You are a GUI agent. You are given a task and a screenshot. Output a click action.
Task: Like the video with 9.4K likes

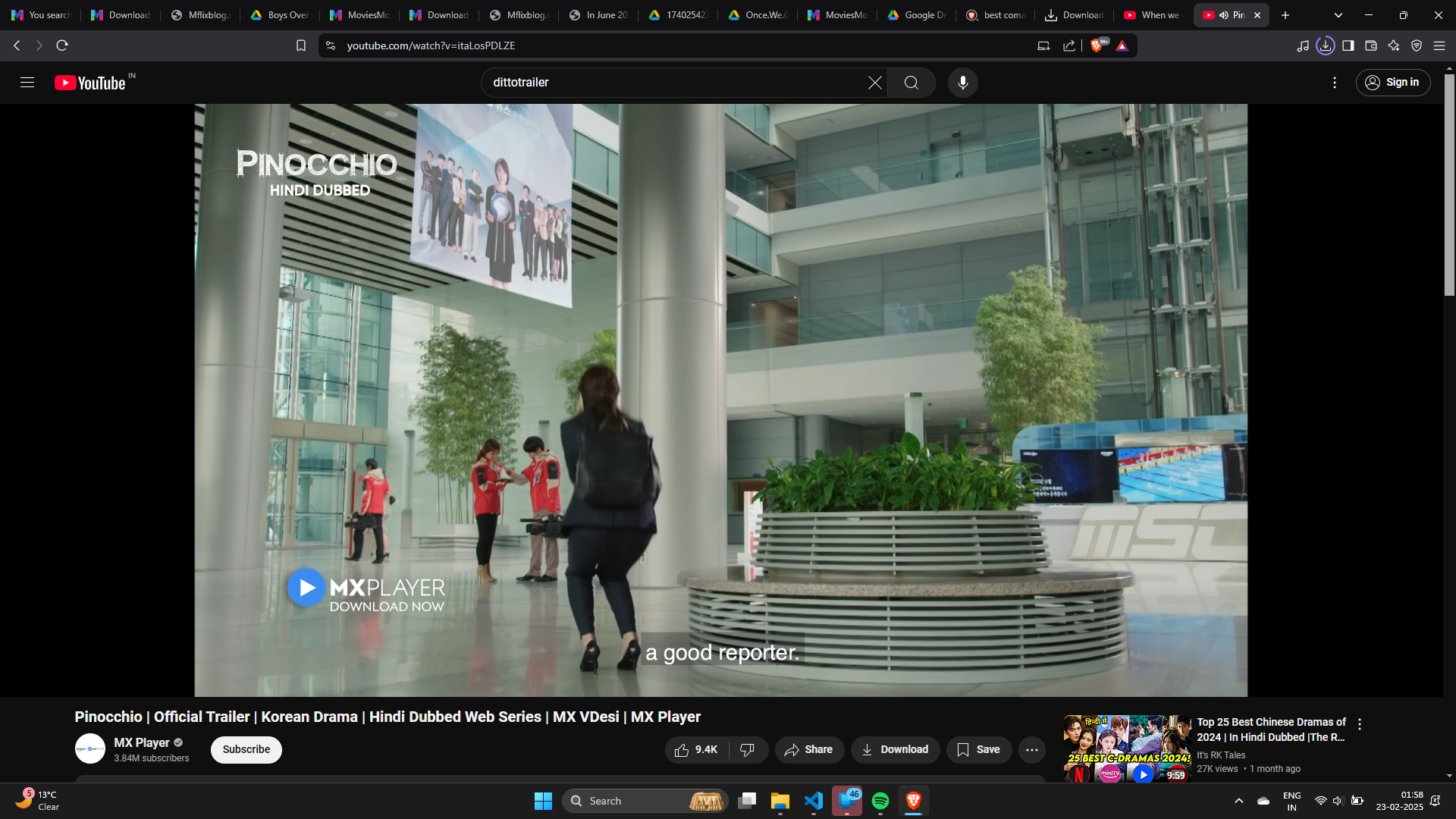[696, 750]
